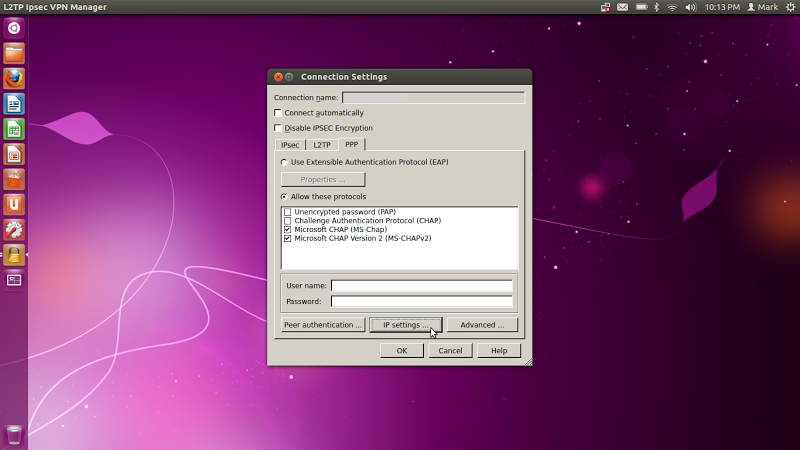Image resolution: width=800 pixels, height=450 pixels.
Task: Click the Help button
Action: (x=499, y=351)
